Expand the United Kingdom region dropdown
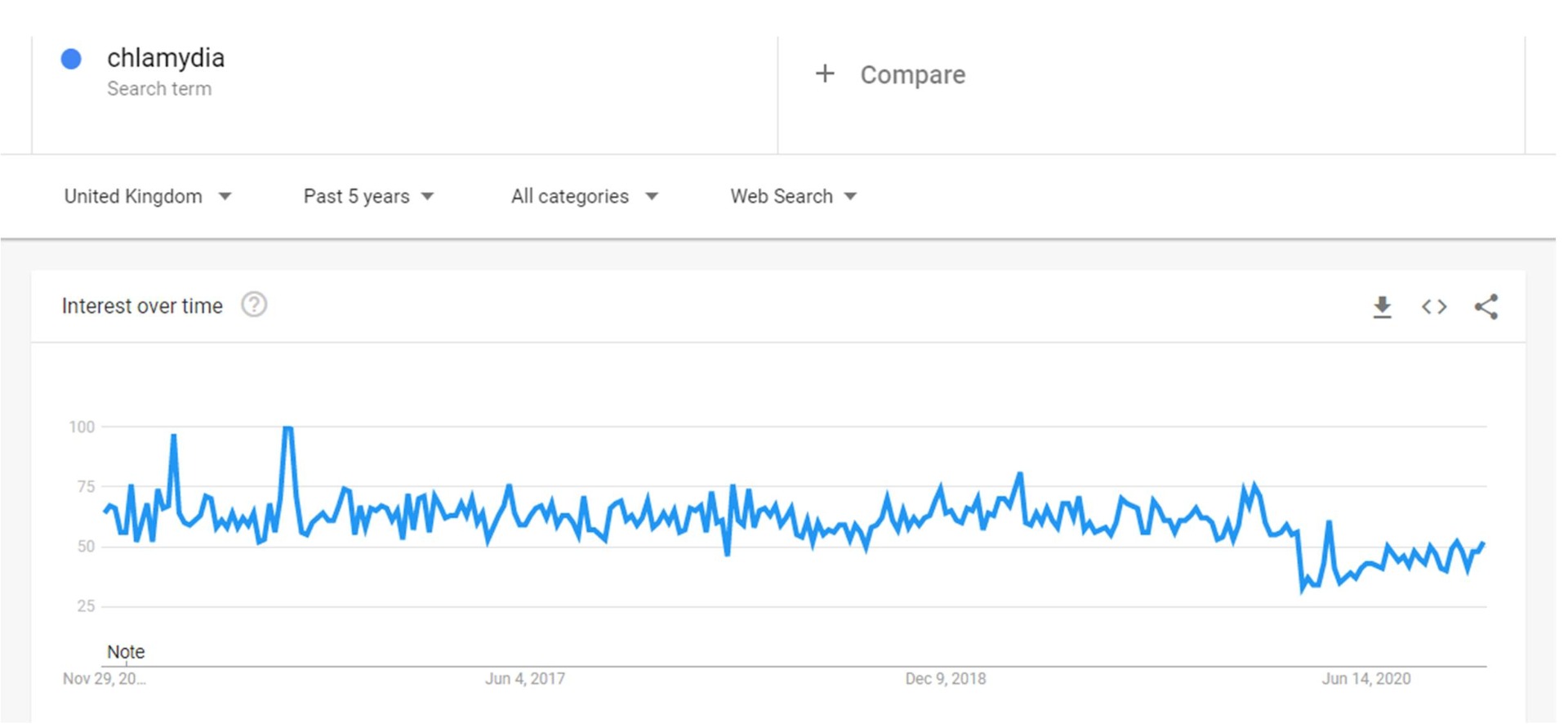Screen dimensions: 1568x724 coord(148,196)
